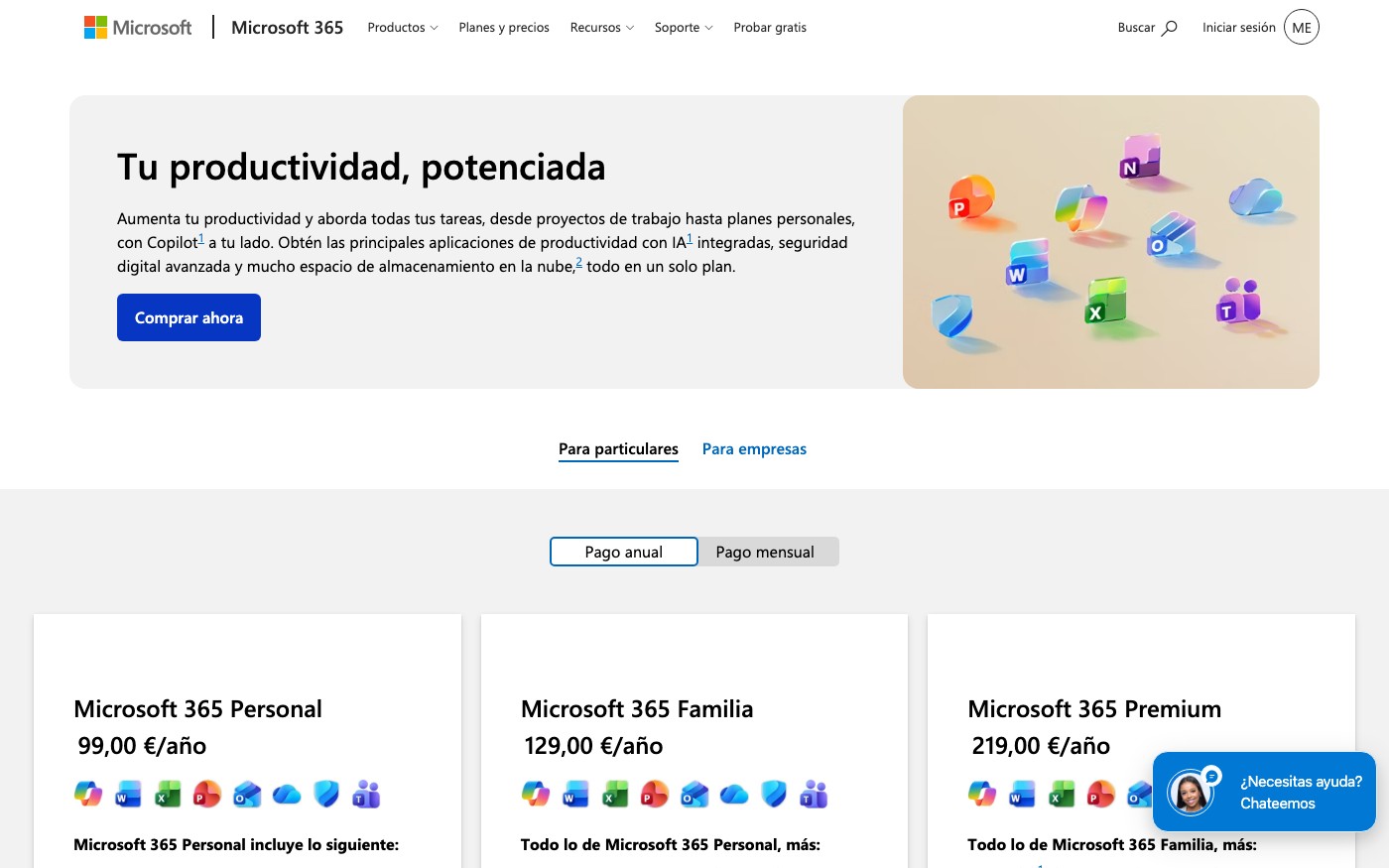Viewport: 1389px width, 868px height.
Task: Click the Microsoft 365 Premium plan title
Action: click(x=1094, y=709)
